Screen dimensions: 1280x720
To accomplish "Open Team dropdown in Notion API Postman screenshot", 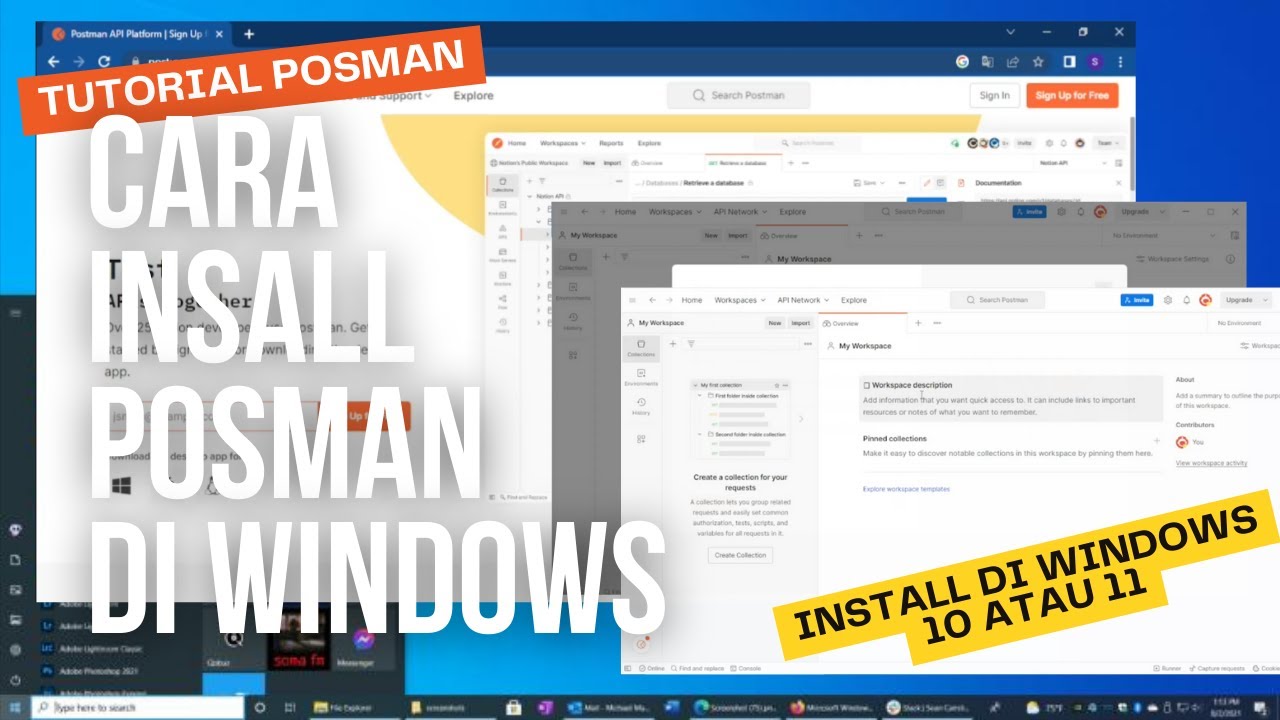I will [x=1108, y=143].
